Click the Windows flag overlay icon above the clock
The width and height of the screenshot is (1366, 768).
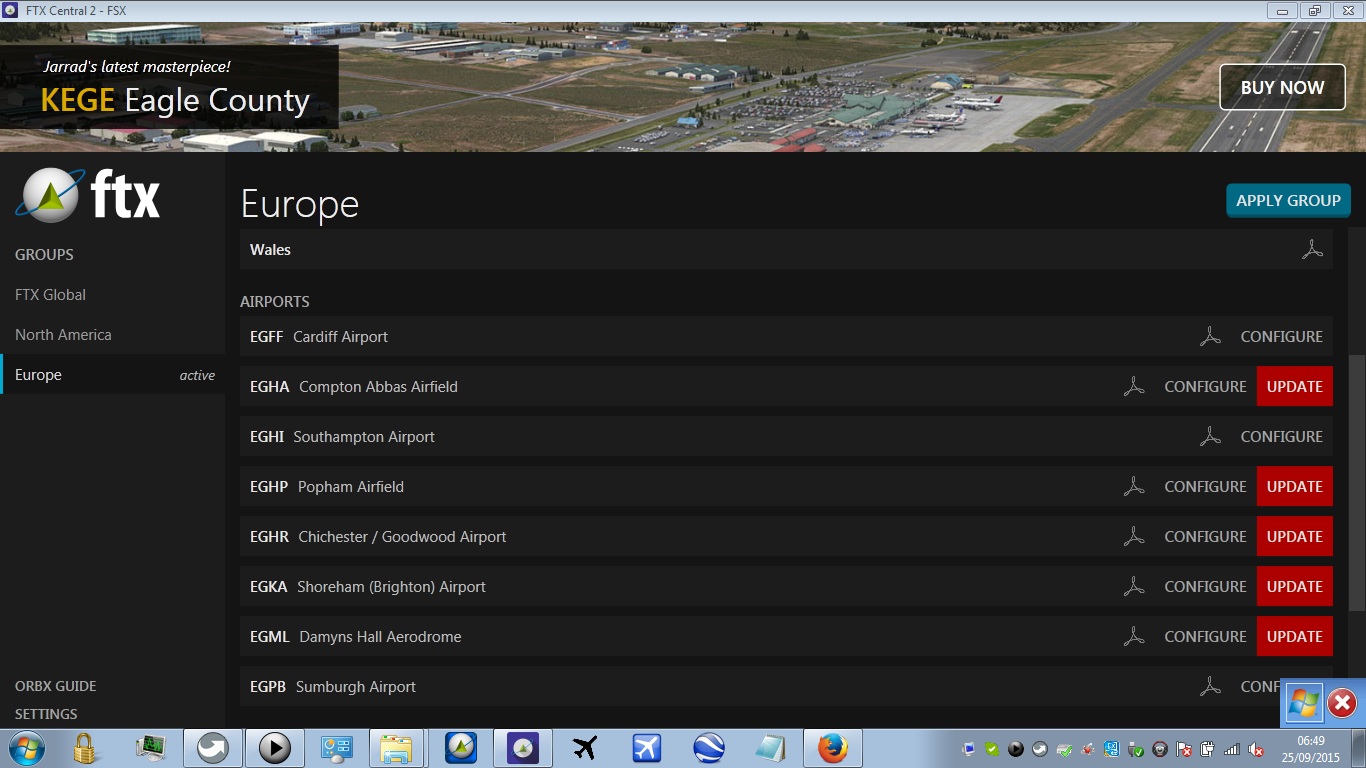pos(1303,704)
